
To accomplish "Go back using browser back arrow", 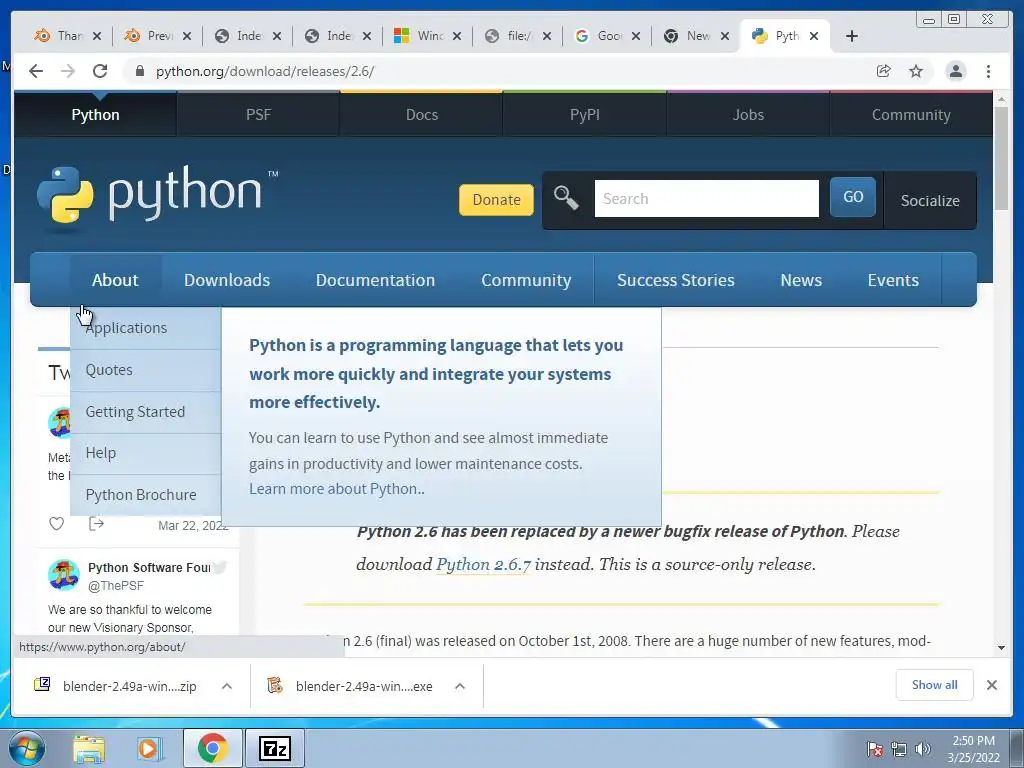I will (36, 71).
